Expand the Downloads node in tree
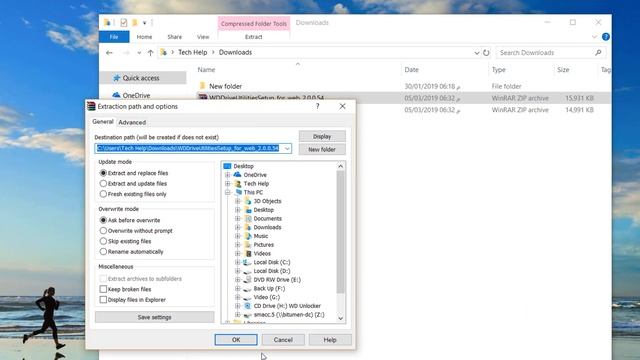 pos(238,227)
